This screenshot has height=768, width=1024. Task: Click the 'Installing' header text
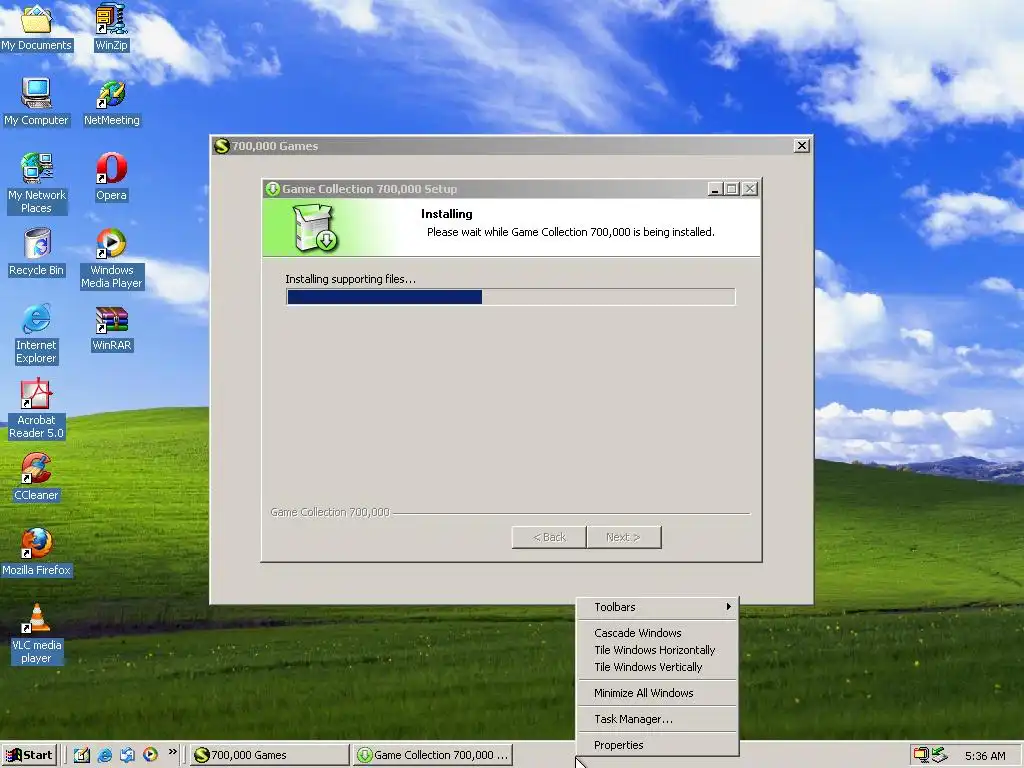coord(447,214)
